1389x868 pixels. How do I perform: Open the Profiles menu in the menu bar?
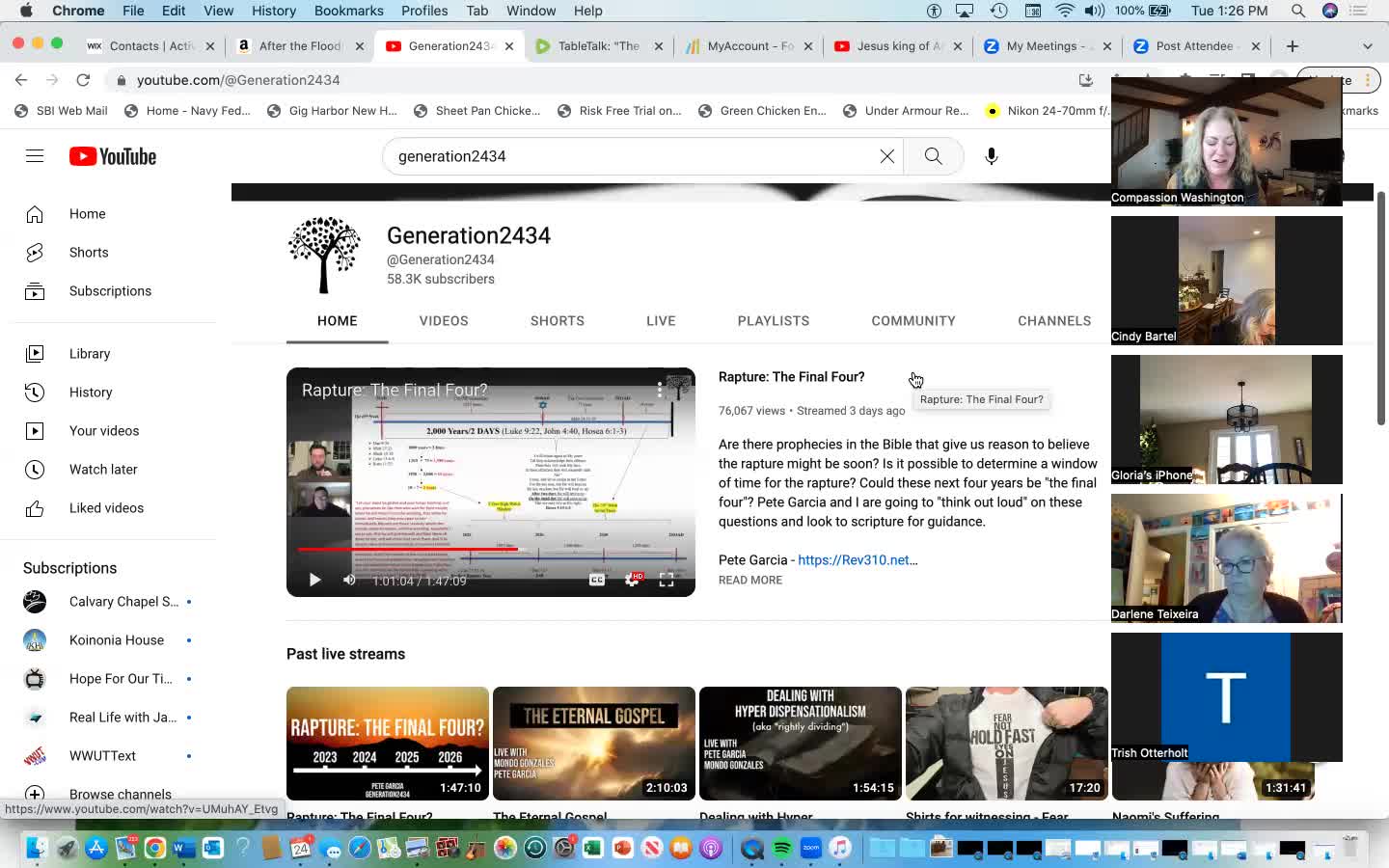(424, 11)
